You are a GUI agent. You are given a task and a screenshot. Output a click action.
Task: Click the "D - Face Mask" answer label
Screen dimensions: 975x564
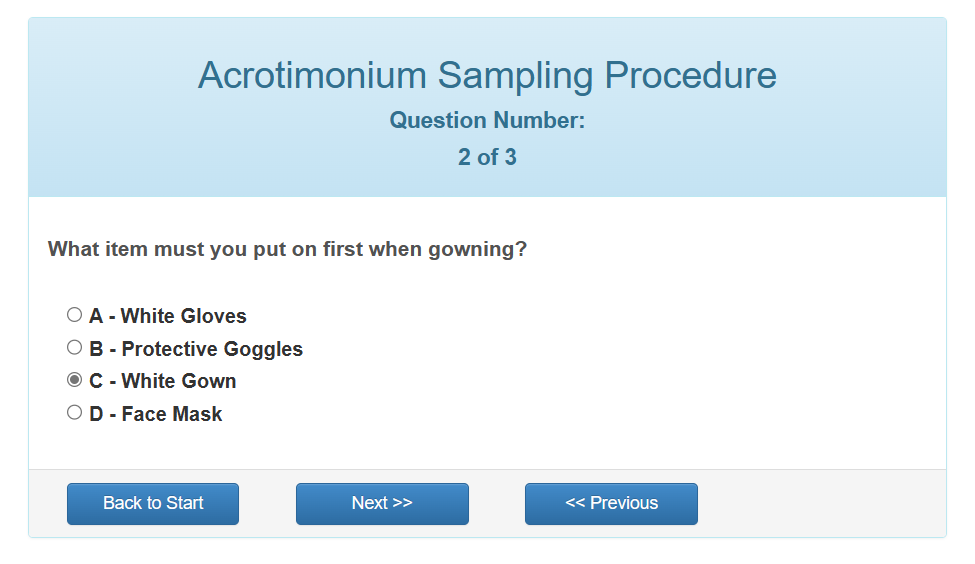click(155, 414)
